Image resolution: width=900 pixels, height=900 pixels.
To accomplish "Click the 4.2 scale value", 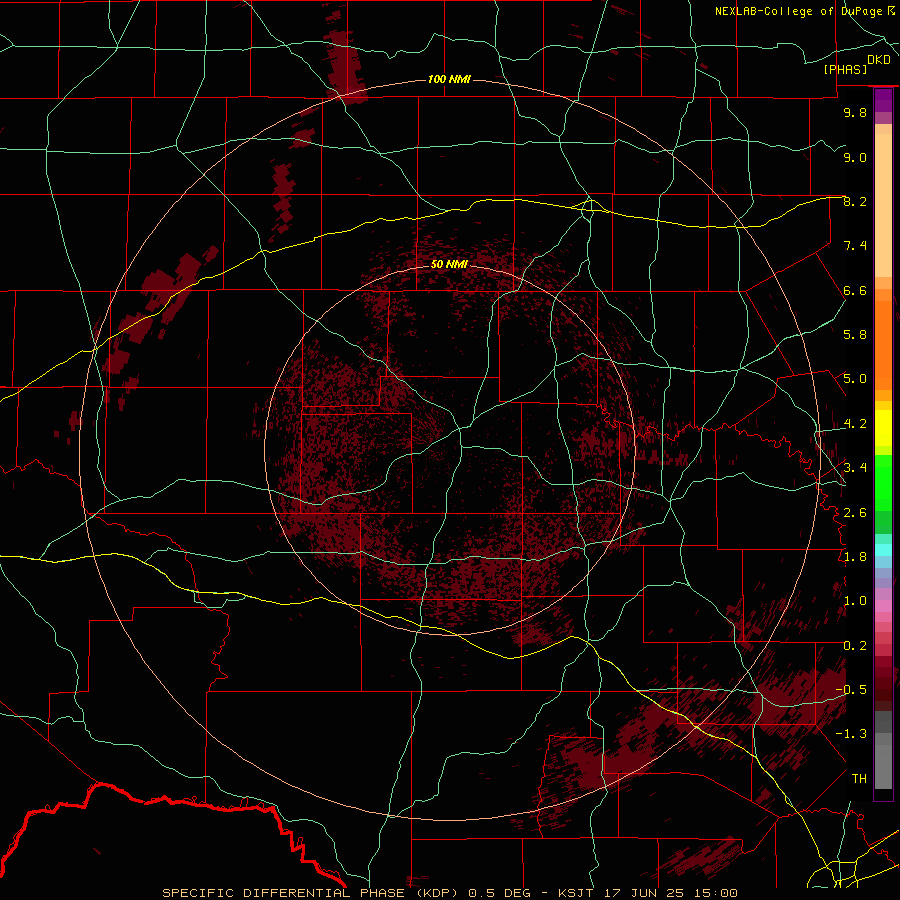I will tap(855, 424).
